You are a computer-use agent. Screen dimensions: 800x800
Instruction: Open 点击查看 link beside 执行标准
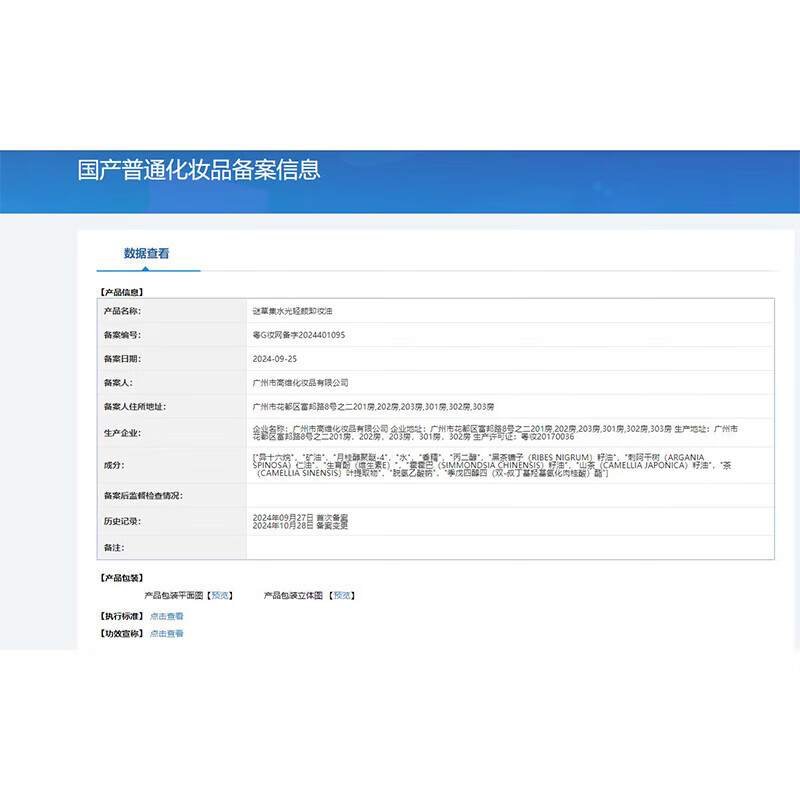click(167, 616)
